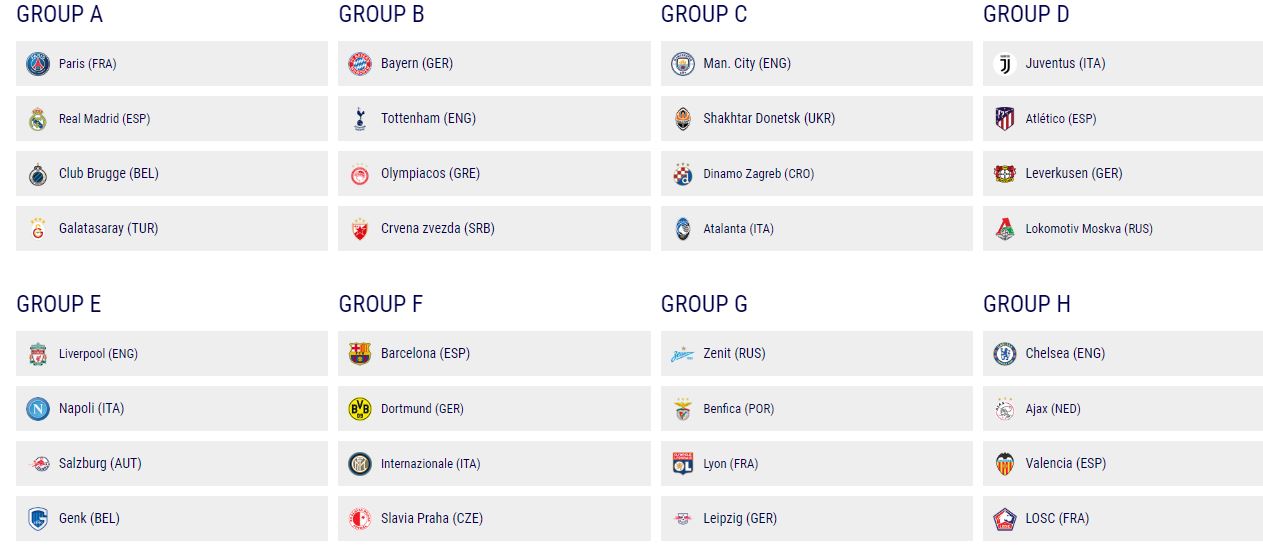Viewport: 1263px width, 558px height.
Task: Select the Galatasaray (TUR) team row
Action: pos(172,229)
